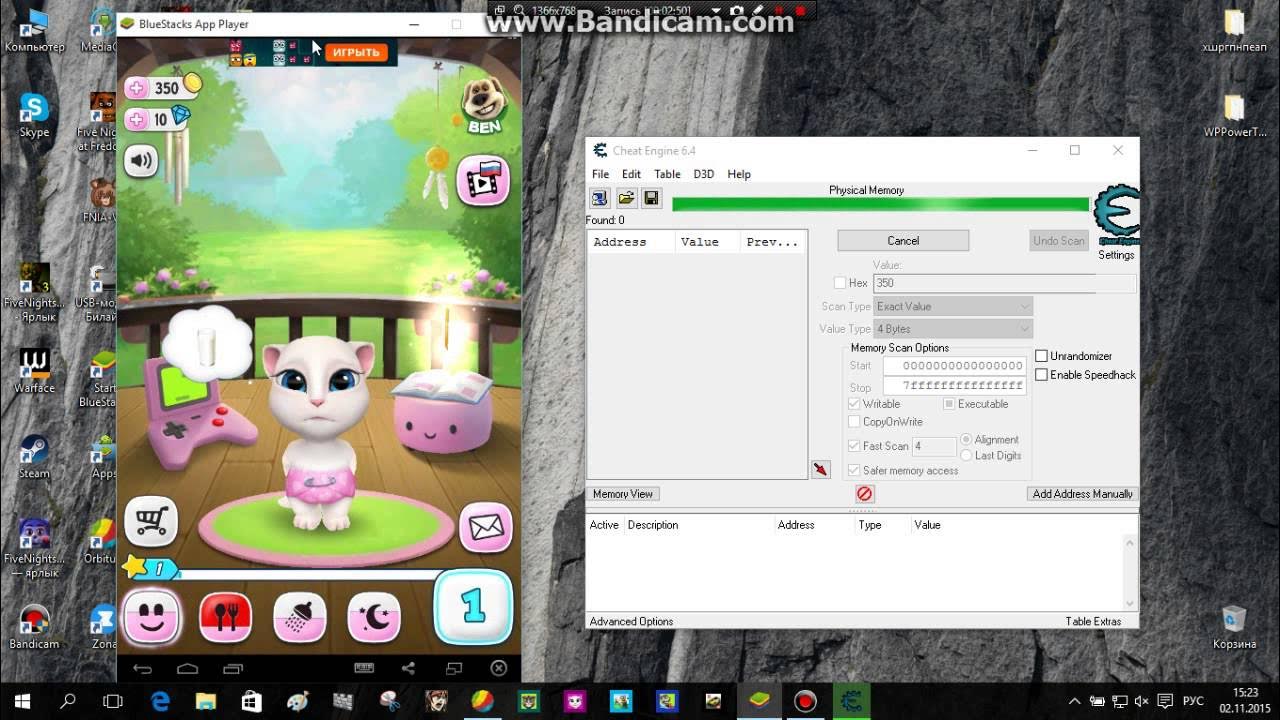Image resolution: width=1280 pixels, height=720 pixels.
Task: Cancel the current scan
Action: tap(903, 240)
